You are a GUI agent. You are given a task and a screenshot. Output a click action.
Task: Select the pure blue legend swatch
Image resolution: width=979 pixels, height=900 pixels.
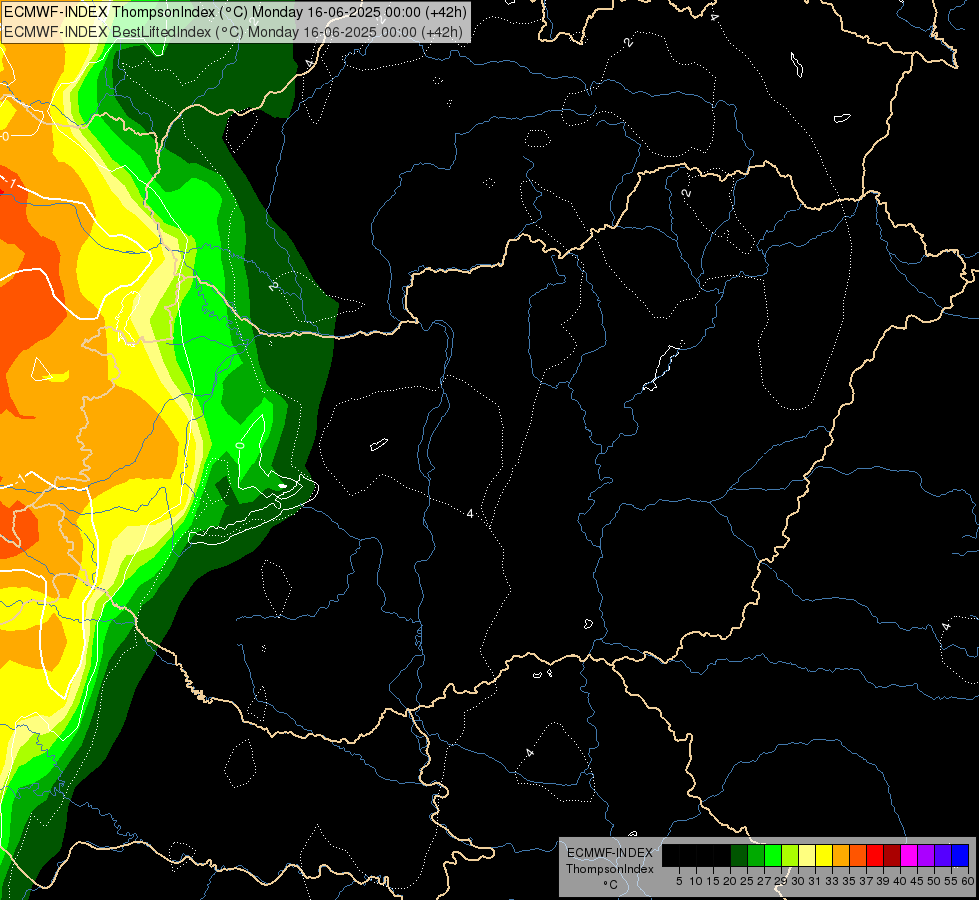960,855
